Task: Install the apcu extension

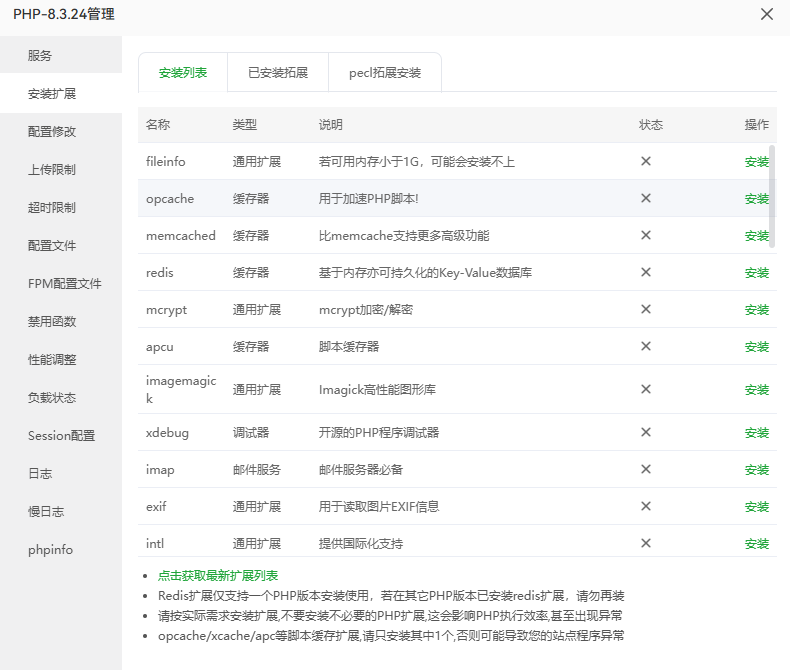Action: click(x=757, y=347)
